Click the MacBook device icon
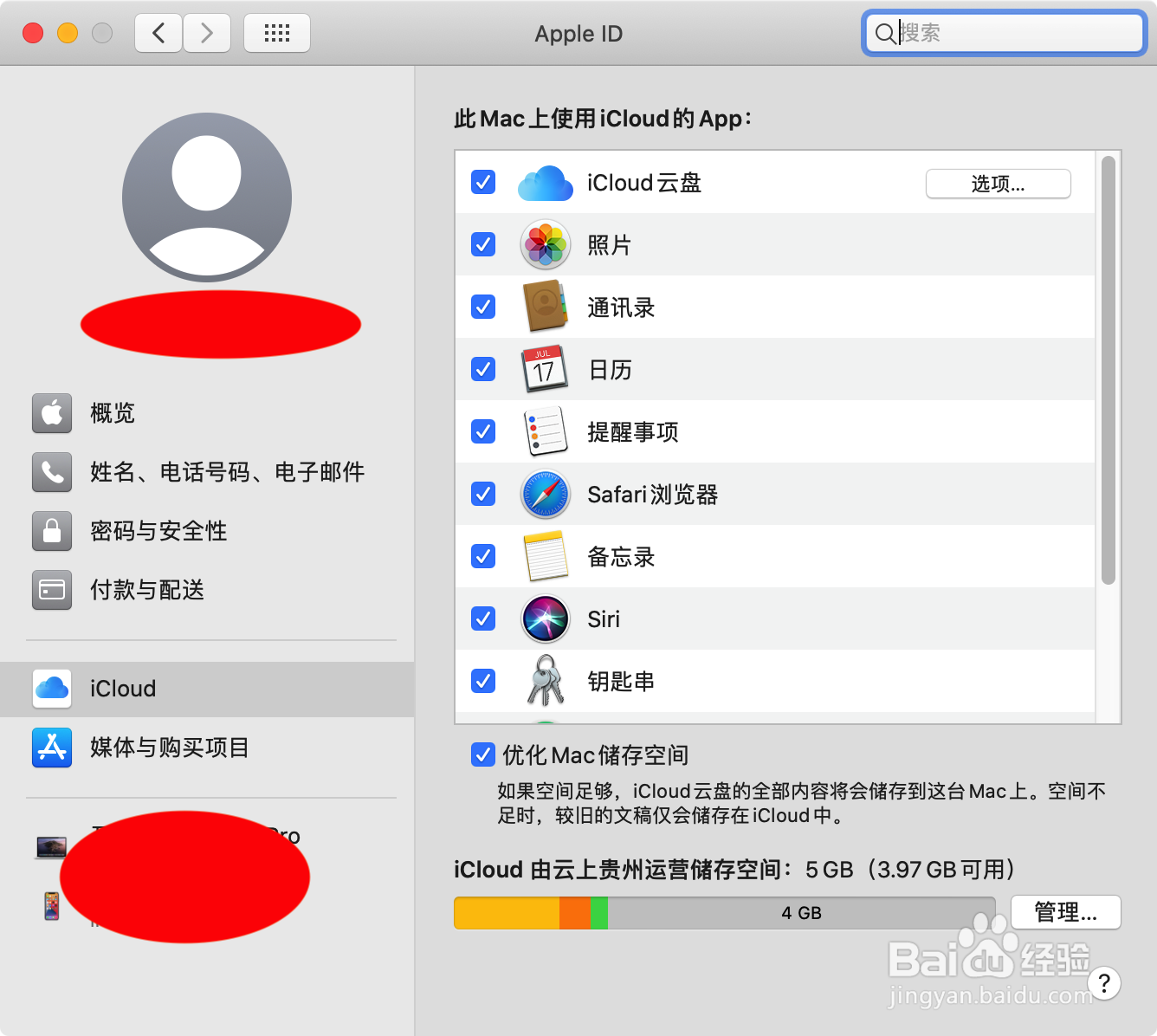Viewport: 1157px width, 1036px height. point(51,847)
